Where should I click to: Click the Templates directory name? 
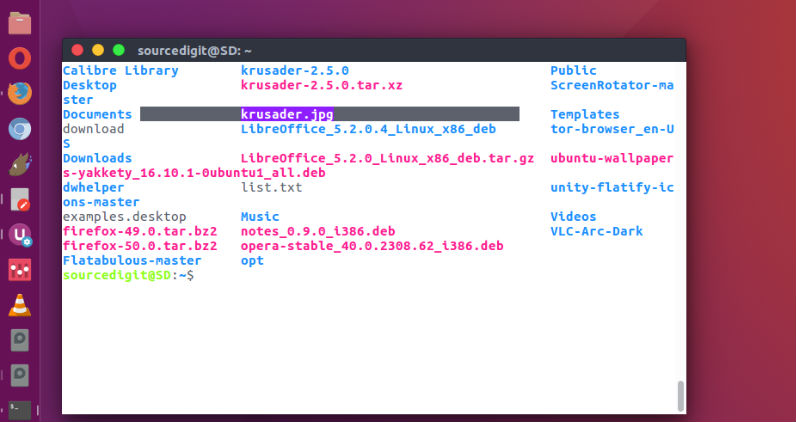(x=585, y=114)
